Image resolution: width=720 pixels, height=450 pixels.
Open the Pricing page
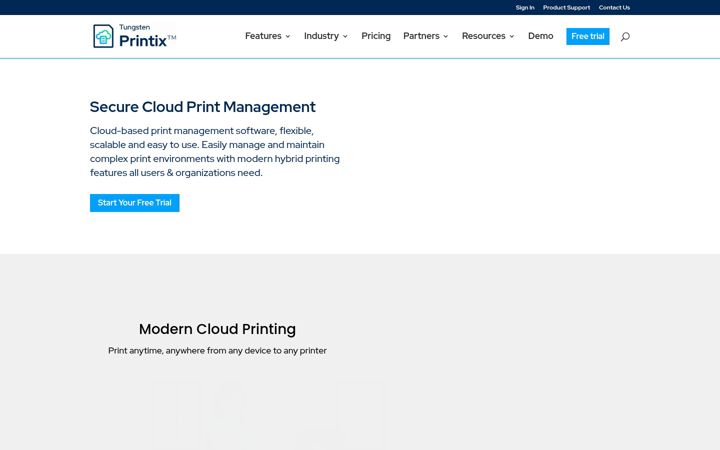[376, 36]
